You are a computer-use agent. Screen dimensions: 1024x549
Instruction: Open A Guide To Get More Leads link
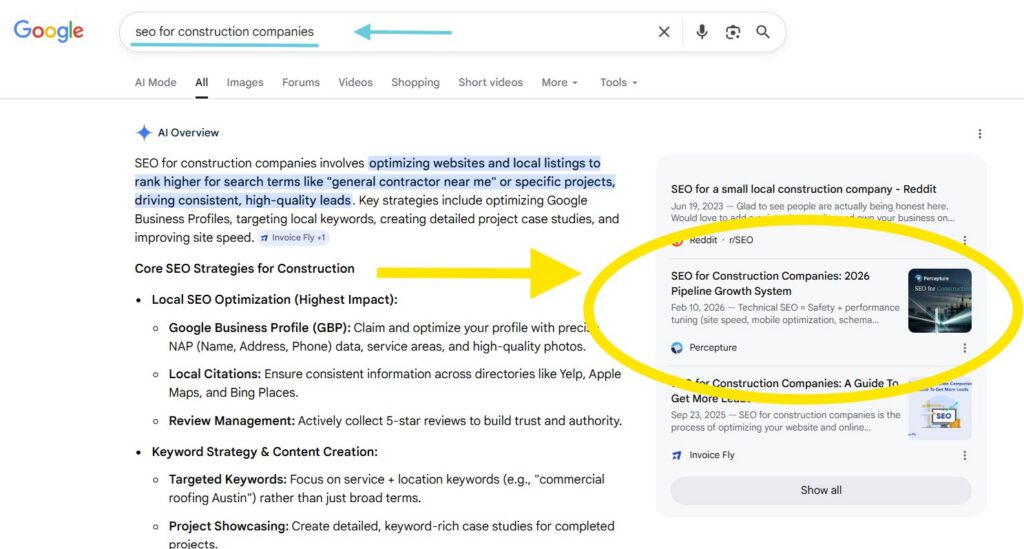tap(784, 390)
